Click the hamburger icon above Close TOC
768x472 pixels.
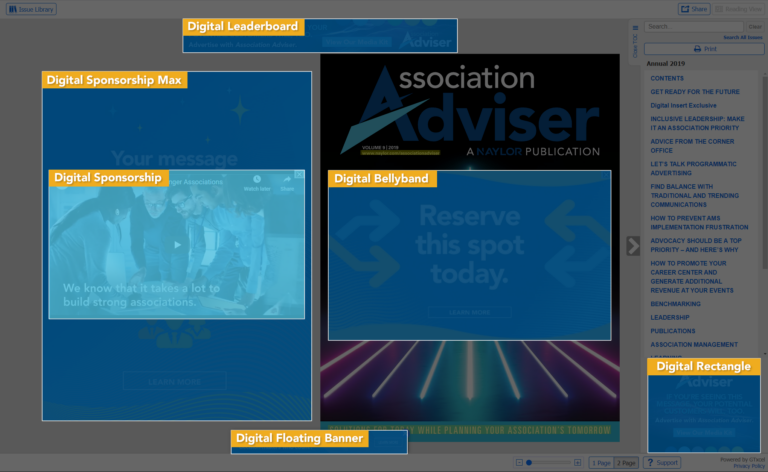635,28
